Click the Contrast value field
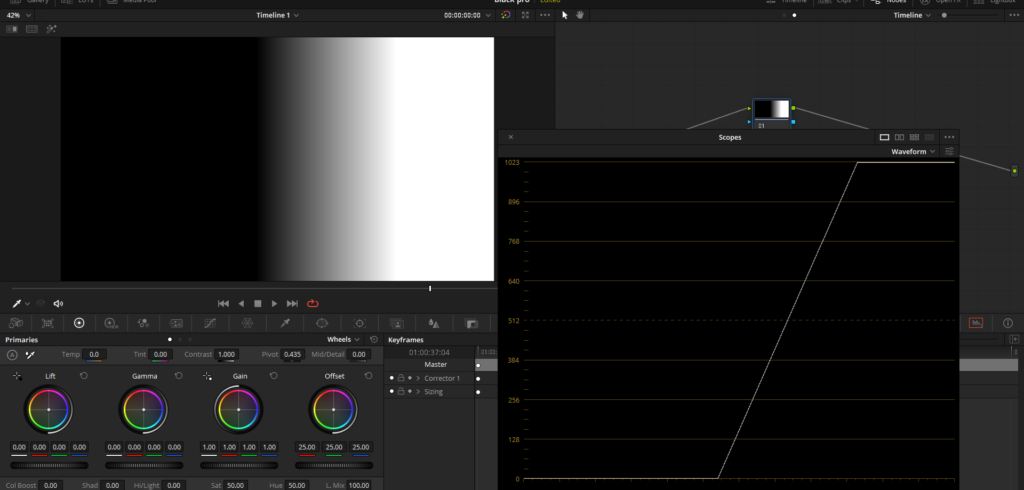 pos(226,354)
